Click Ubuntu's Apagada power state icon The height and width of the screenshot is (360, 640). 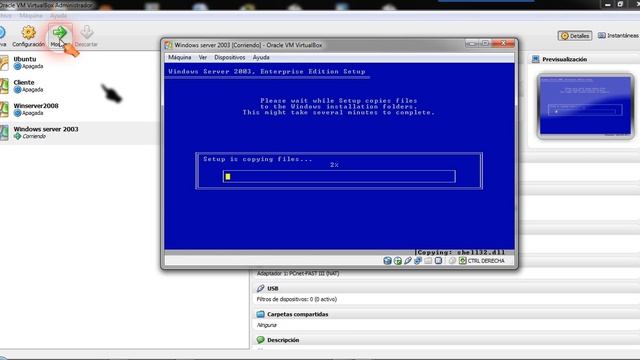point(17,66)
